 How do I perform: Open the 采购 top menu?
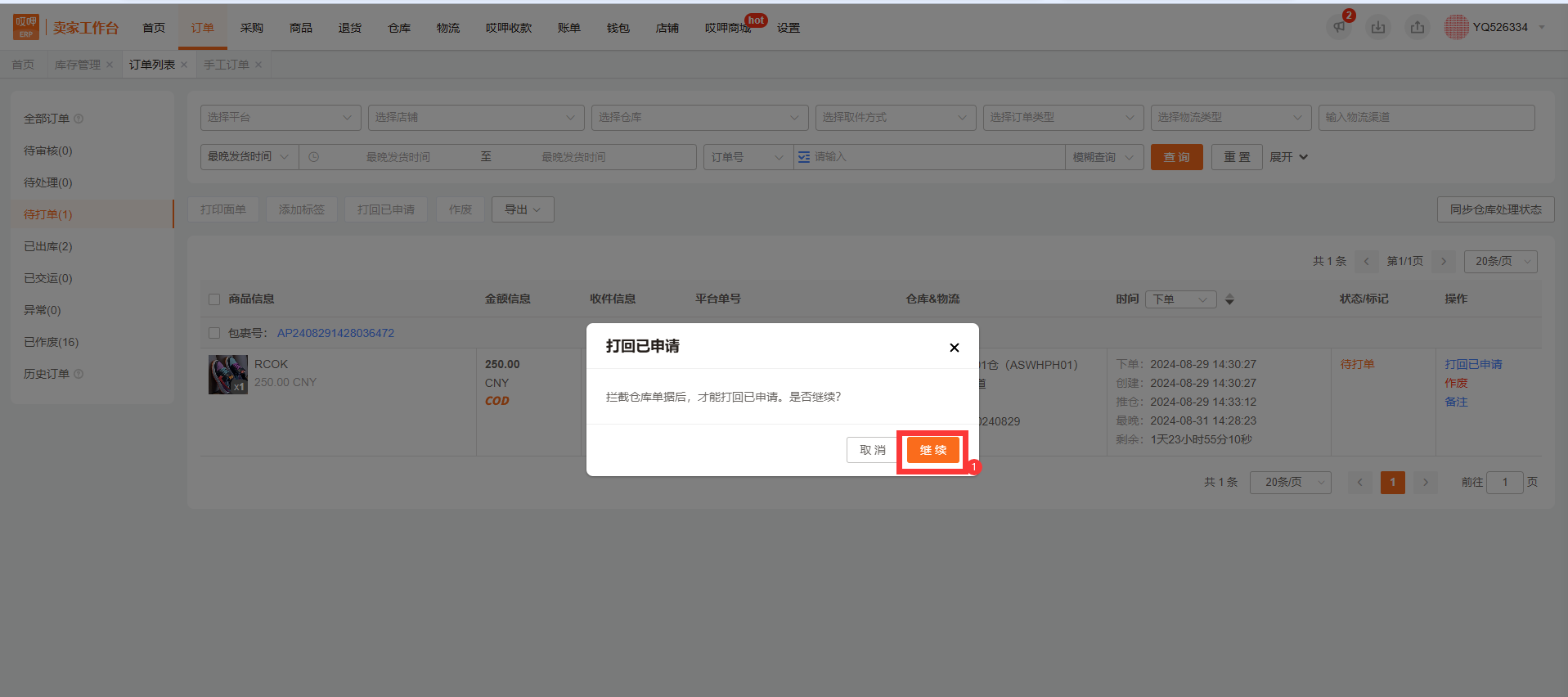[252, 28]
